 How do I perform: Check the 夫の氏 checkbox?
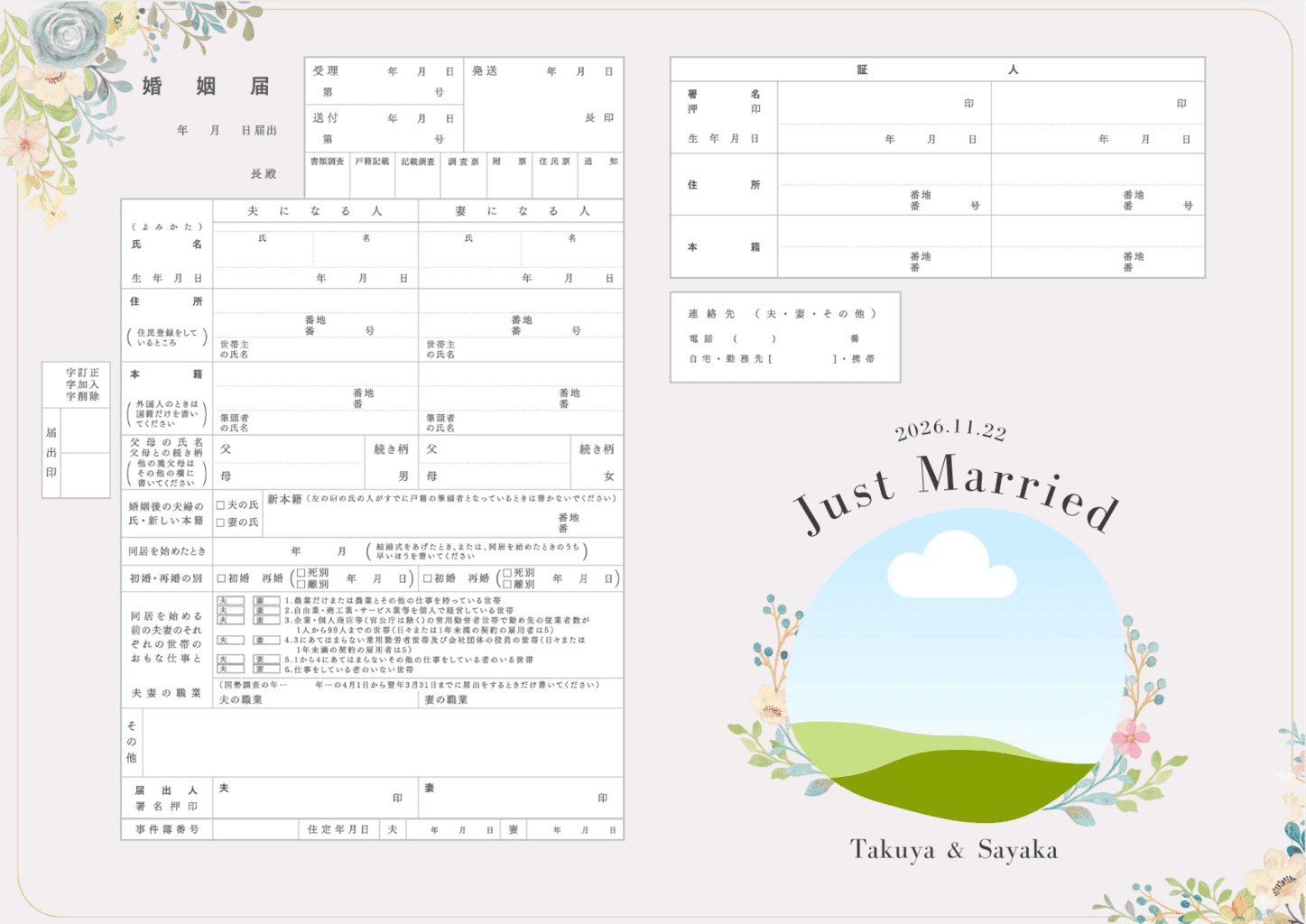(x=221, y=505)
